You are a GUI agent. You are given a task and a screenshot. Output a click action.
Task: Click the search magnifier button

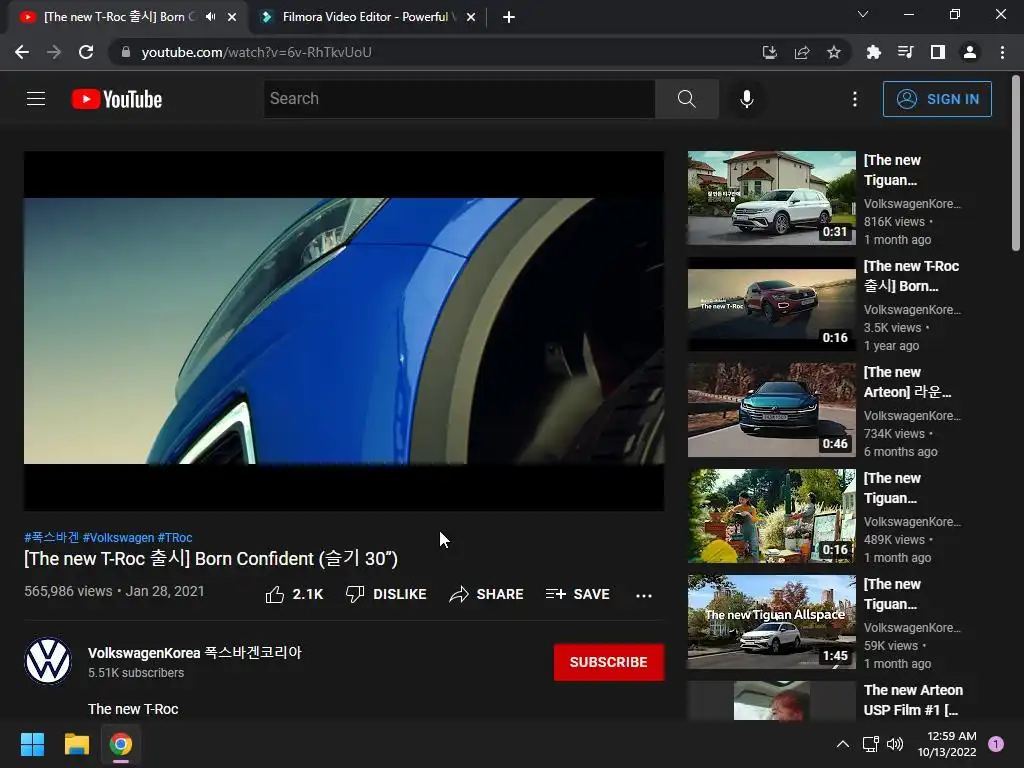[x=686, y=99]
